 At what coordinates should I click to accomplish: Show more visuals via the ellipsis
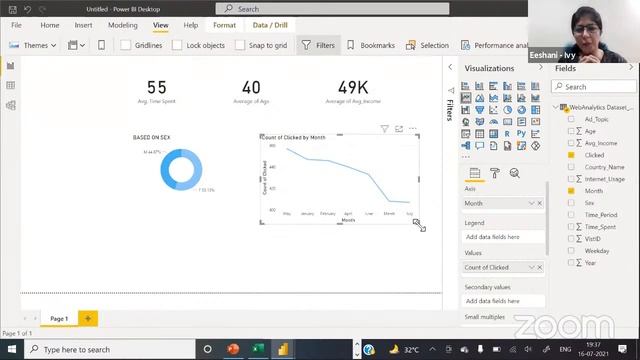coord(466,157)
